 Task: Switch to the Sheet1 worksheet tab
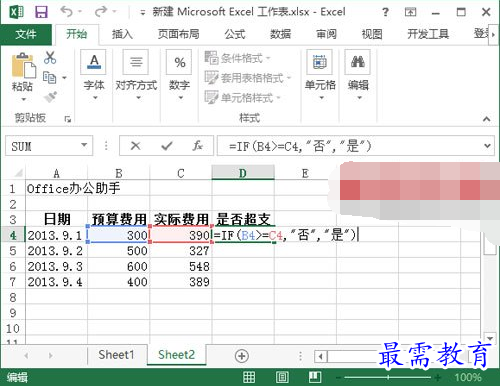pos(116,355)
